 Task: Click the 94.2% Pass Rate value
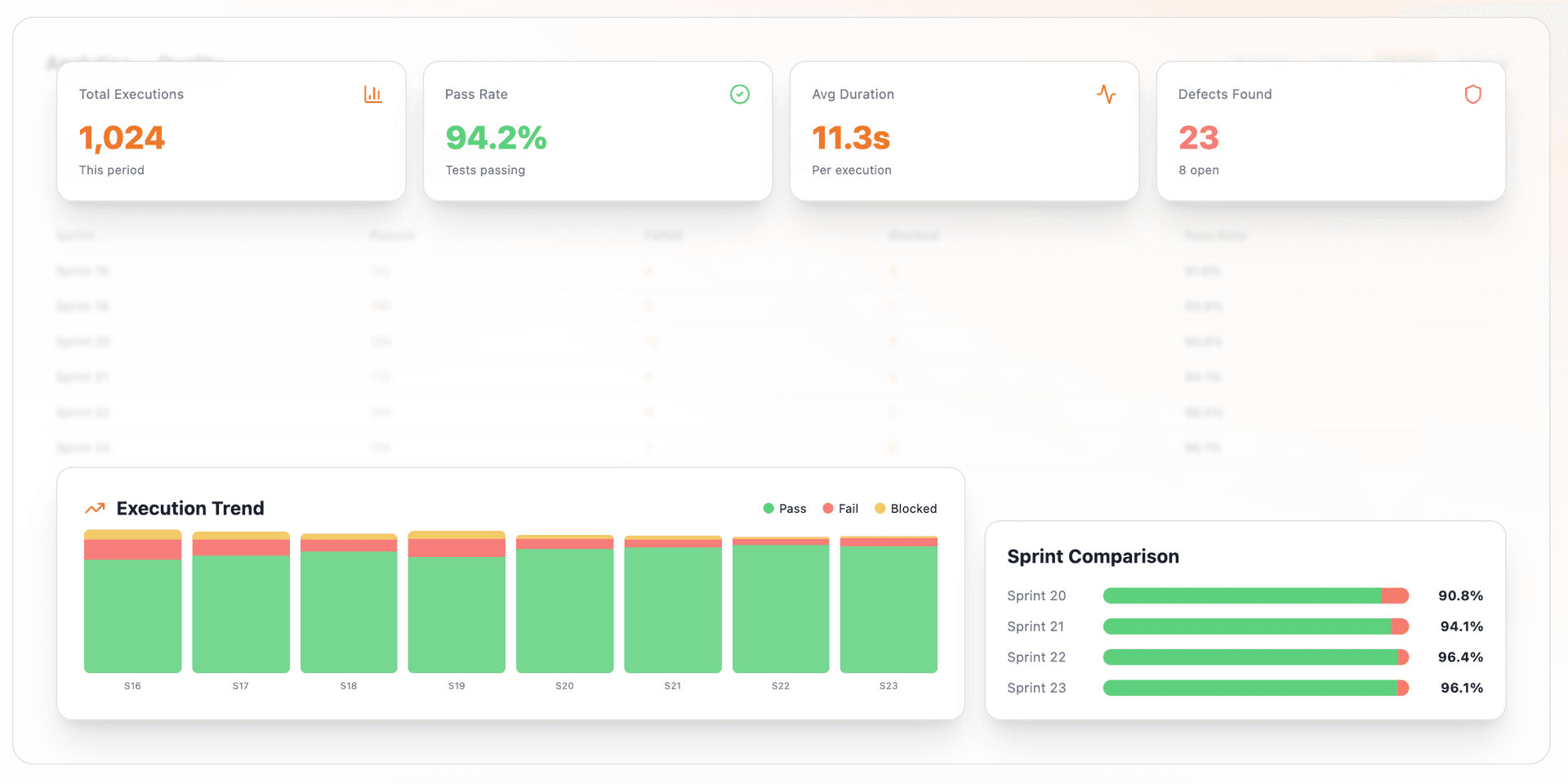[x=496, y=138]
